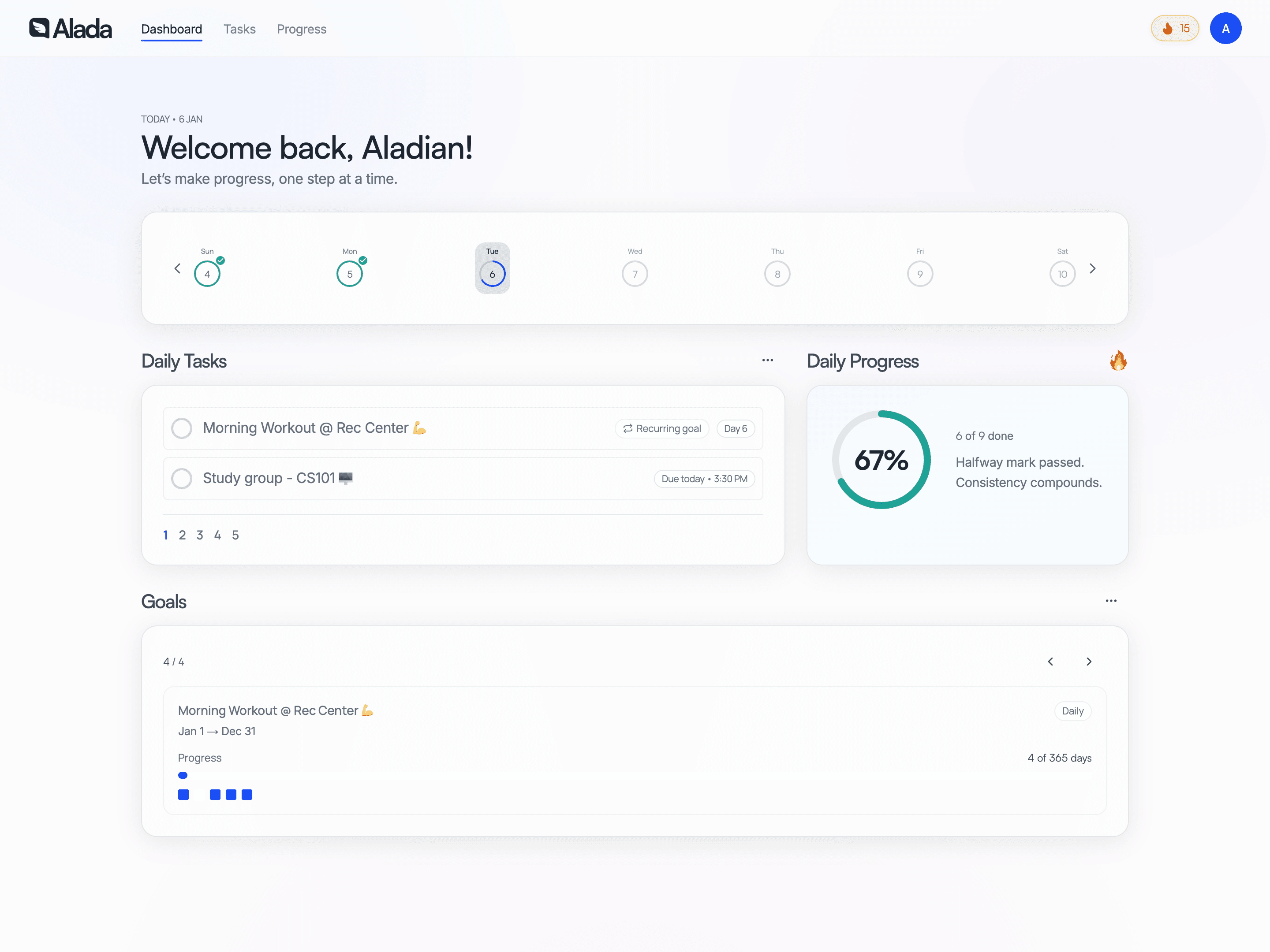This screenshot has height=952, width=1270.
Task: Open the Progress page
Action: click(302, 29)
